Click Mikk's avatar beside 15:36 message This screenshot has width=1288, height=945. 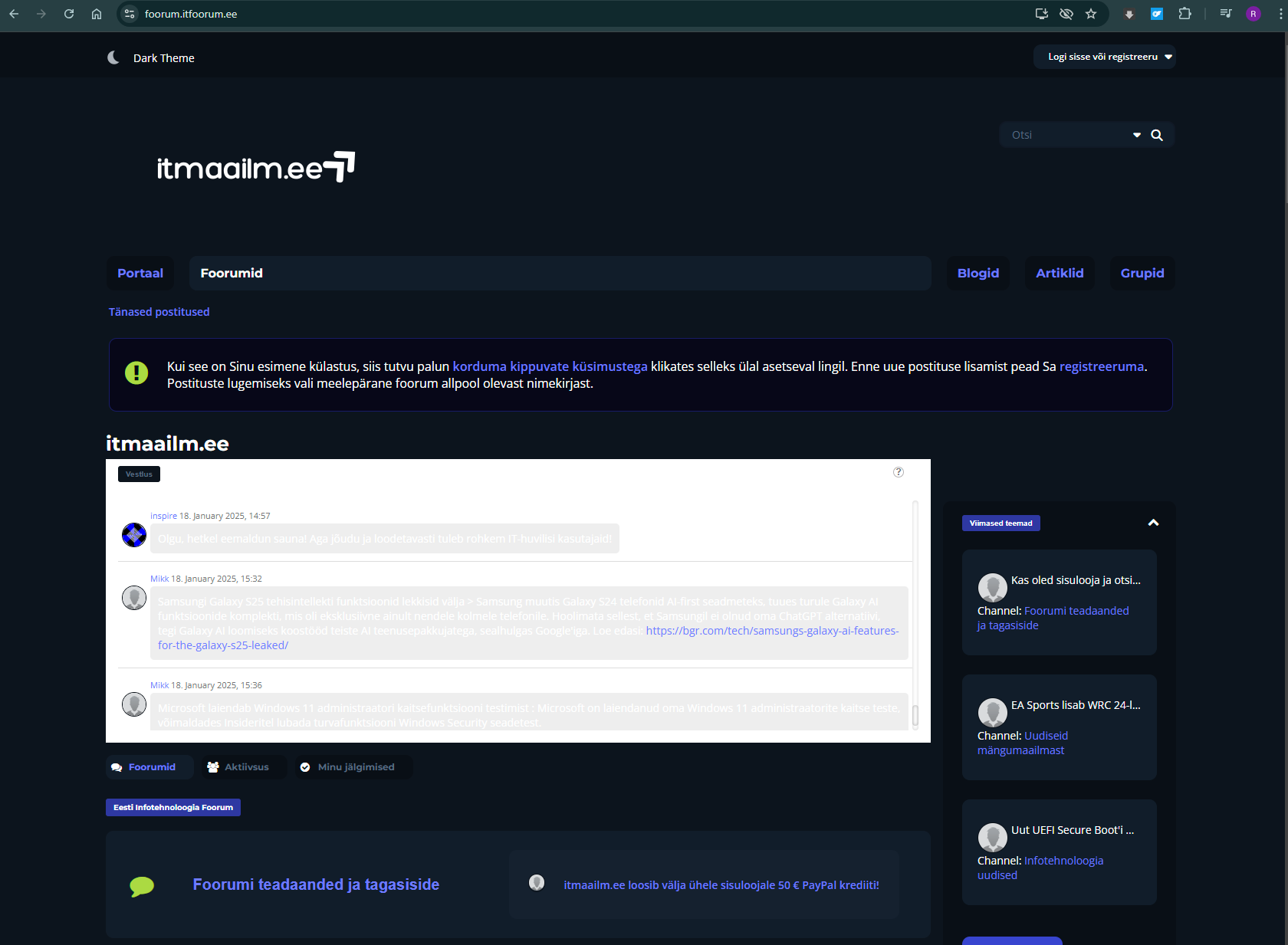[134, 704]
